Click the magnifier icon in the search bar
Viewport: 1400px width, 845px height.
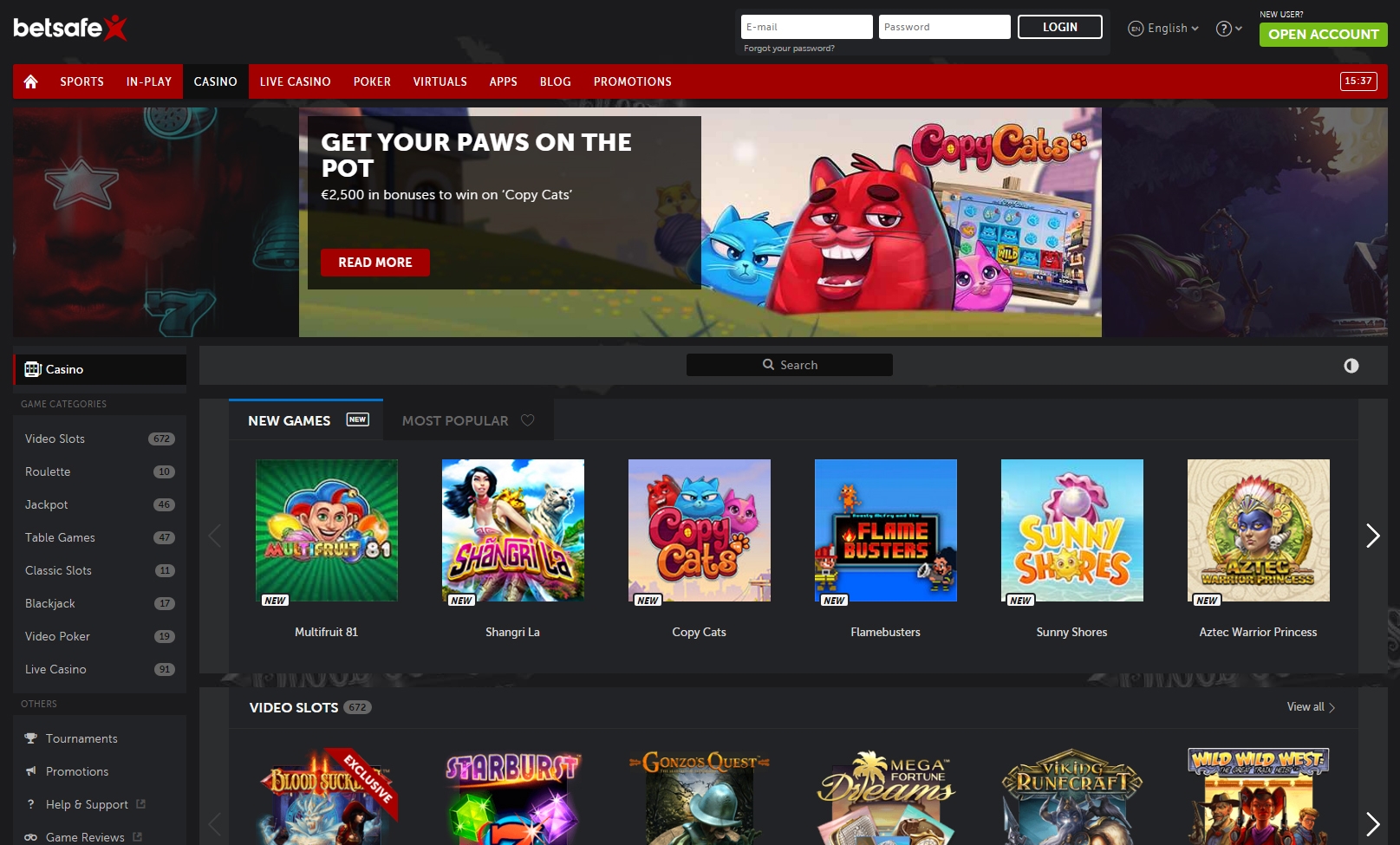tap(768, 365)
